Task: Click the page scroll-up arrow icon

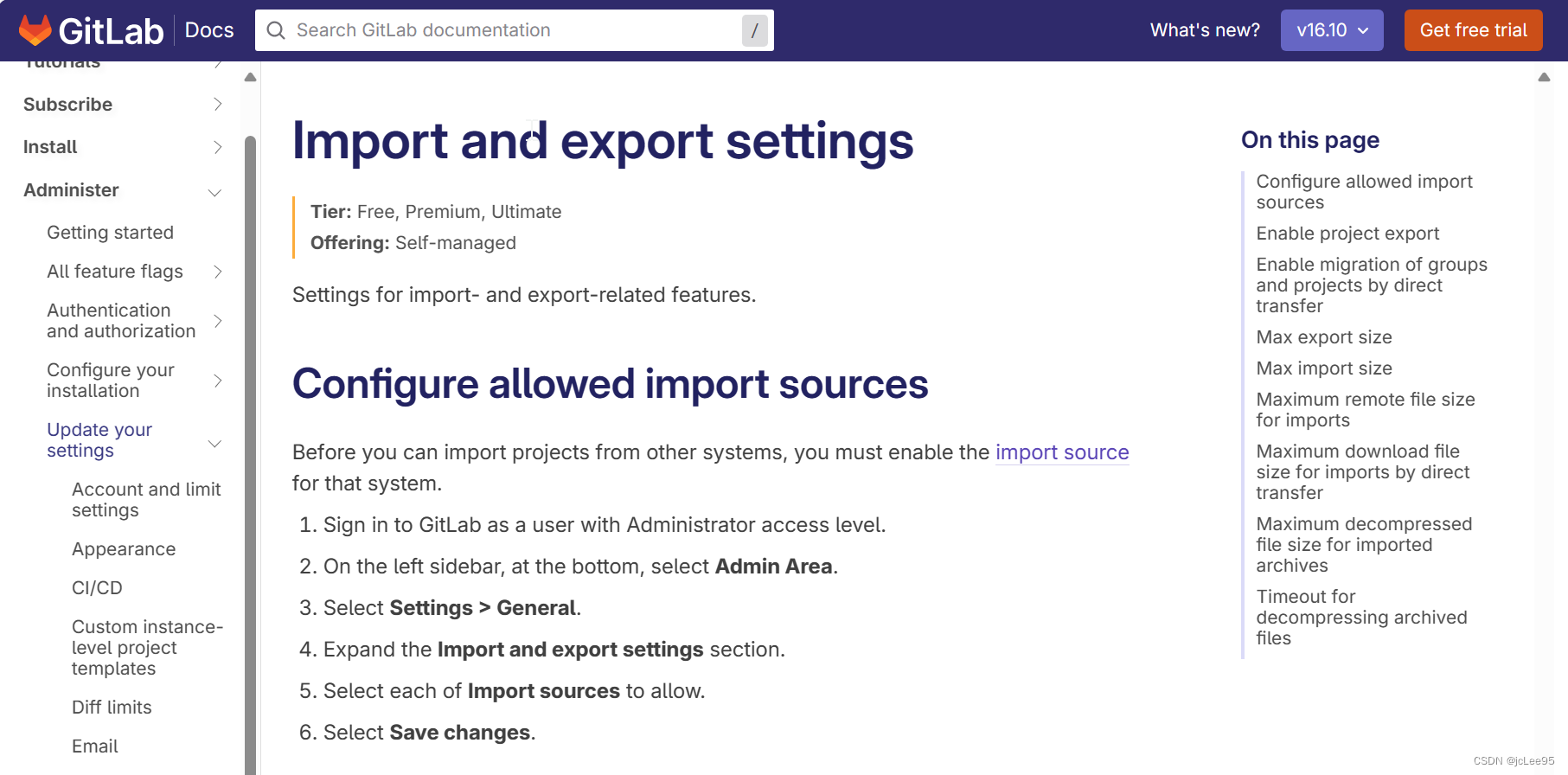Action: [x=1544, y=78]
